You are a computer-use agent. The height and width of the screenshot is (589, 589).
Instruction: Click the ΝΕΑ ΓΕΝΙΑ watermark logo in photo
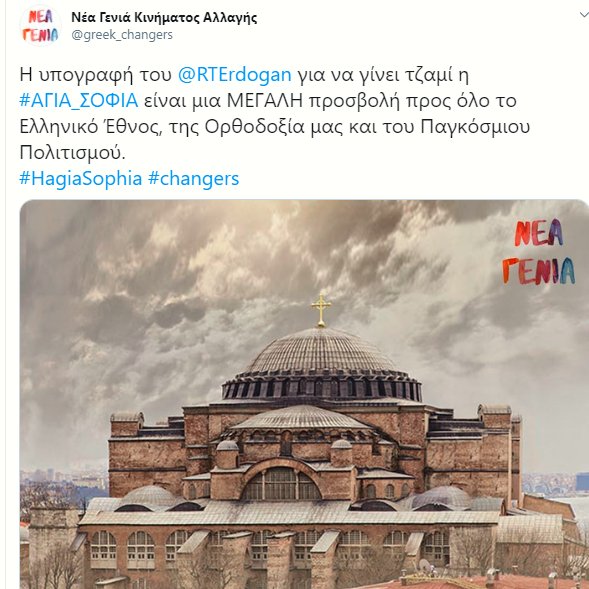(x=539, y=252)
